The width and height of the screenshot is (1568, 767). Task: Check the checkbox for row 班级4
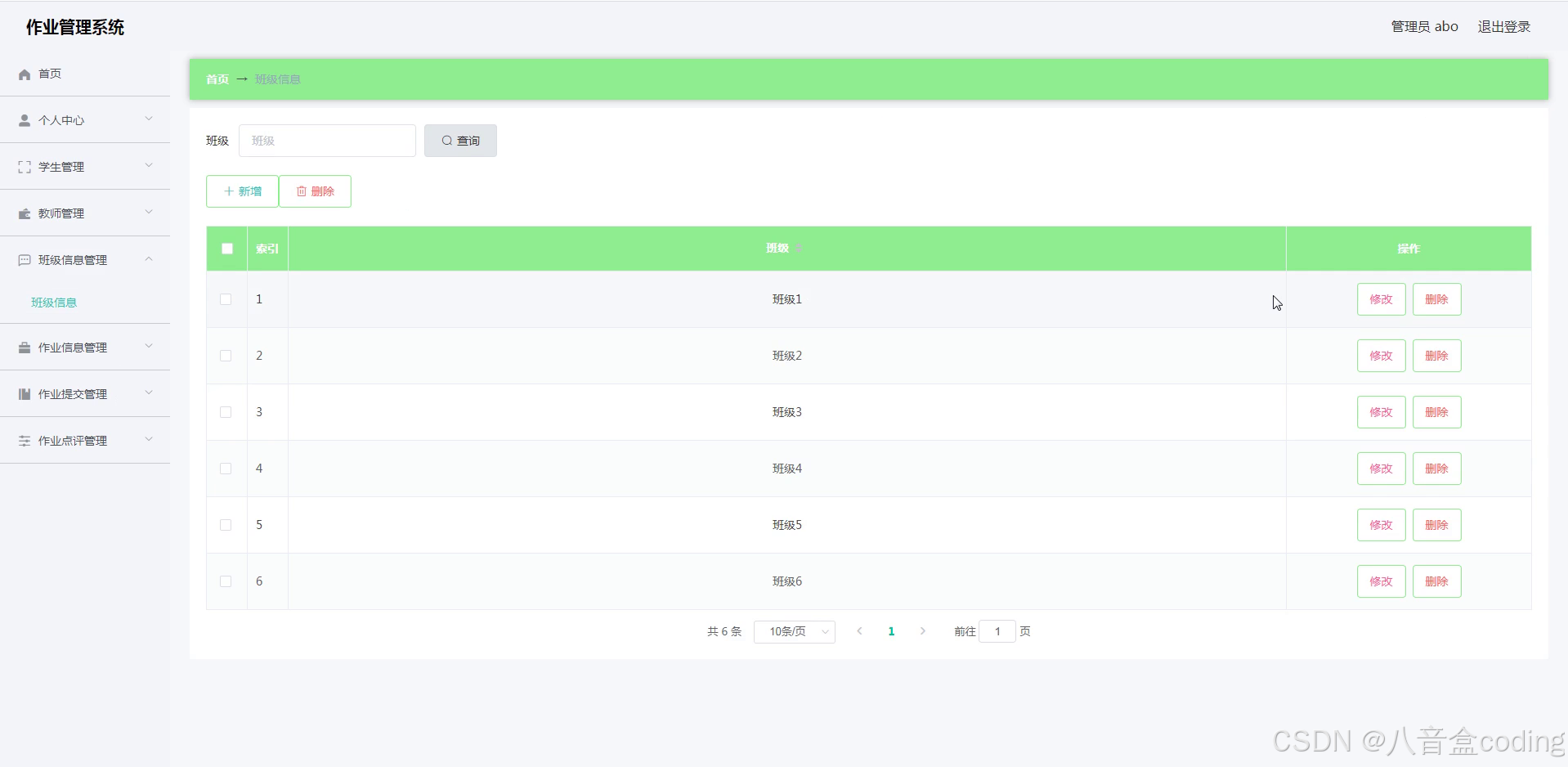[226, 469]
